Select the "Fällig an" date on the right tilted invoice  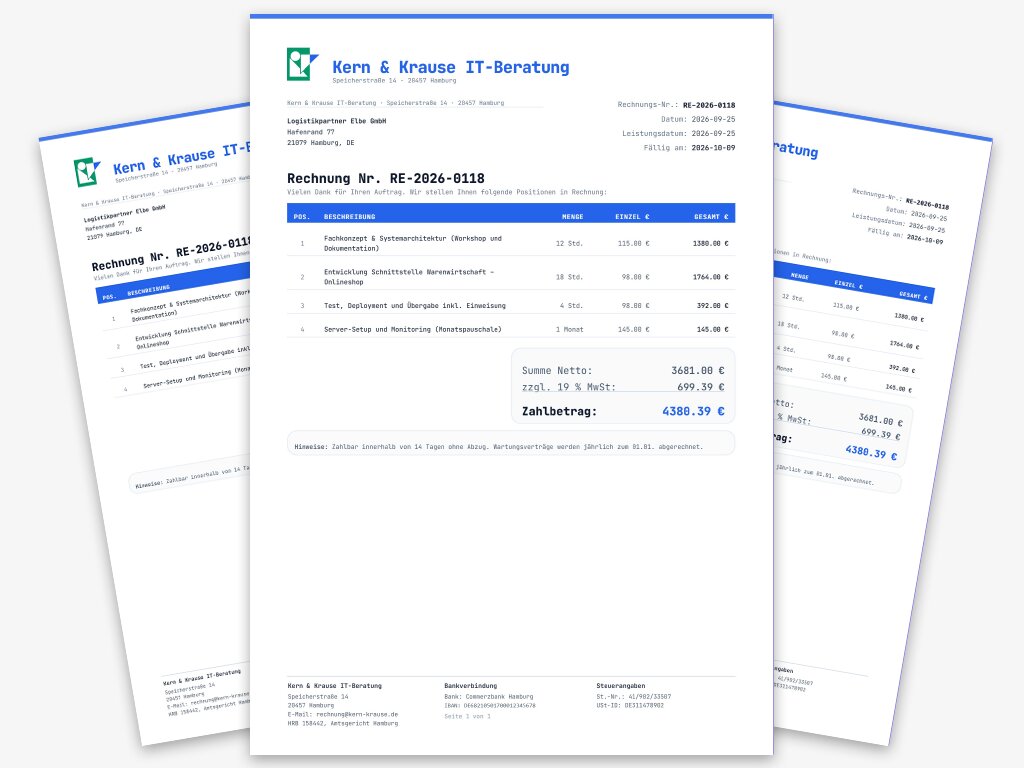pyautogui.click(x=925, y=238)
